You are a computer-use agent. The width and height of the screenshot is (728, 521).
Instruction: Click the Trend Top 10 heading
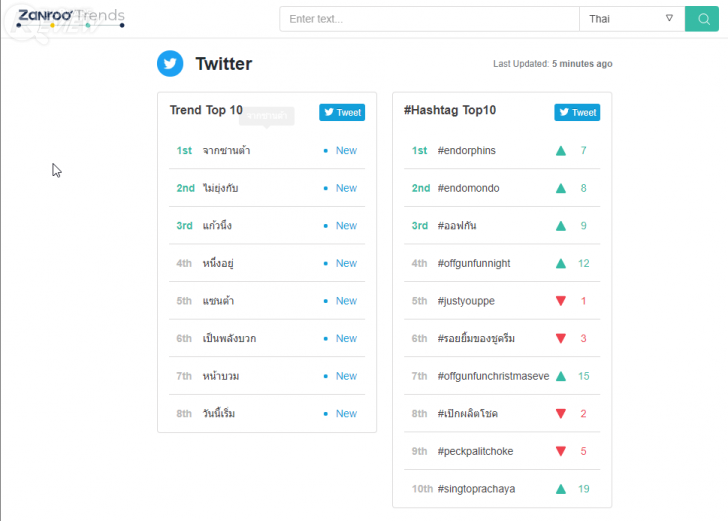tap(206, 111)
